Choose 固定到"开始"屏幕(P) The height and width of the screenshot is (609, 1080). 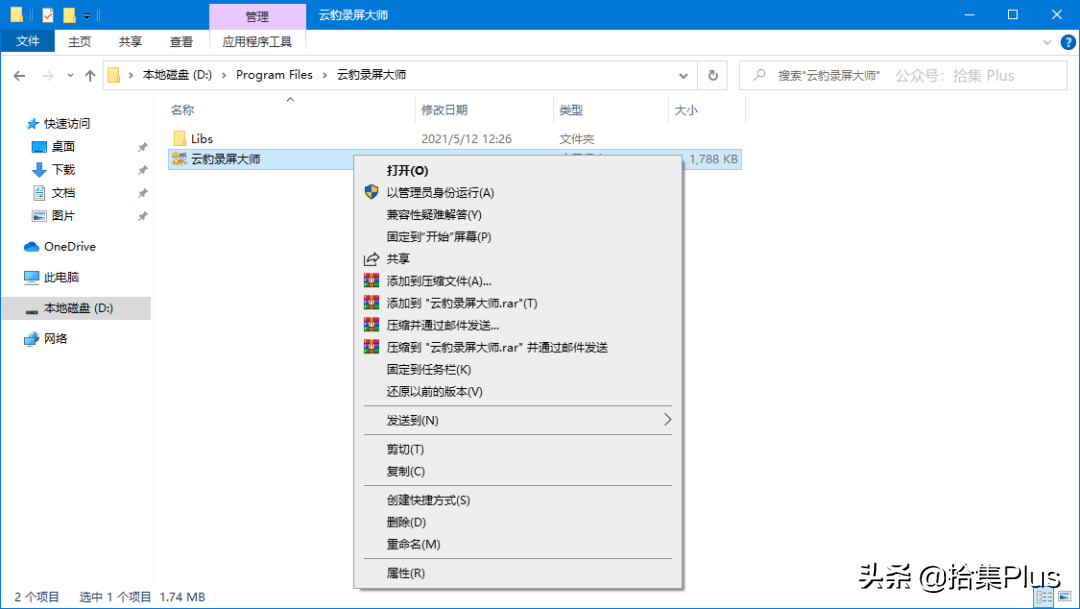click(518, 236)
